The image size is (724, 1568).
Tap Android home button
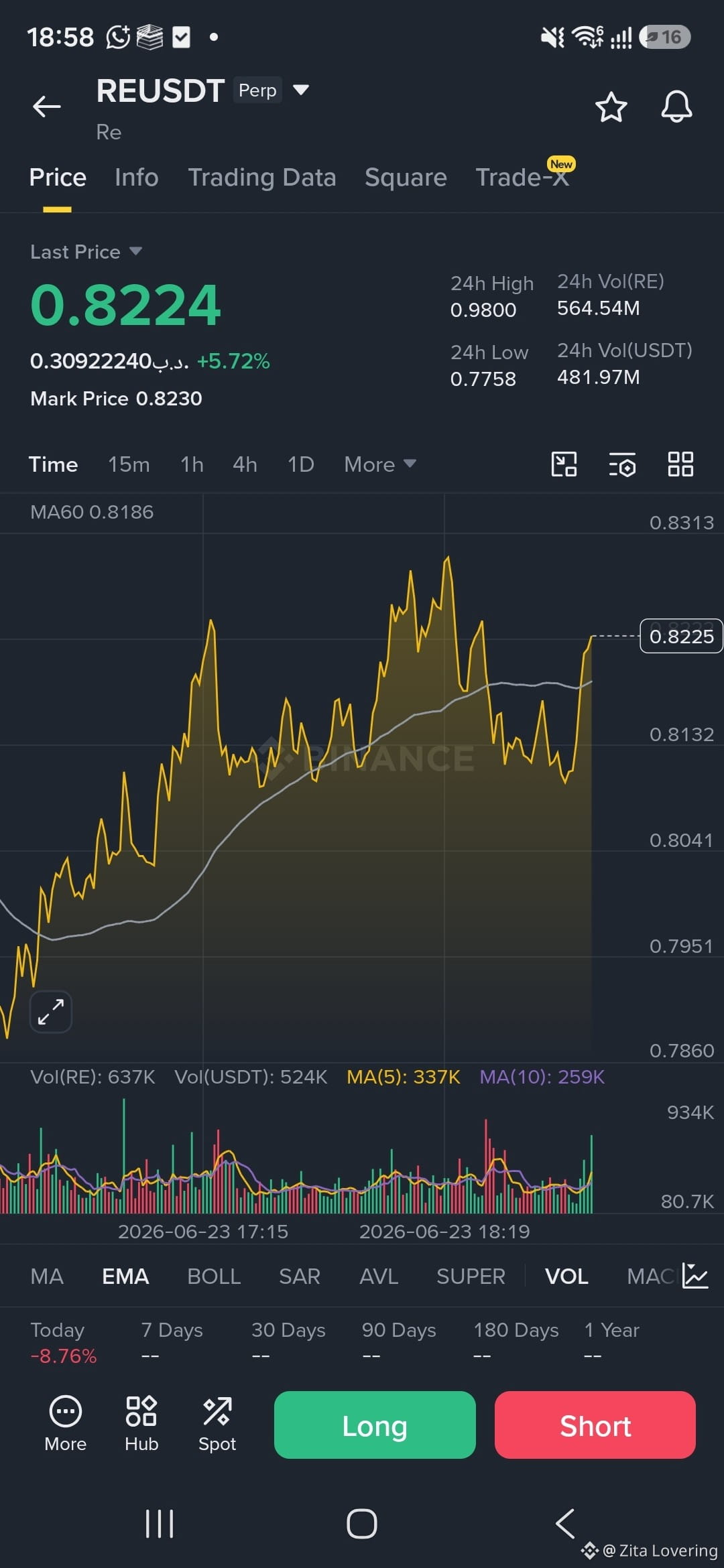(362, 1524)
